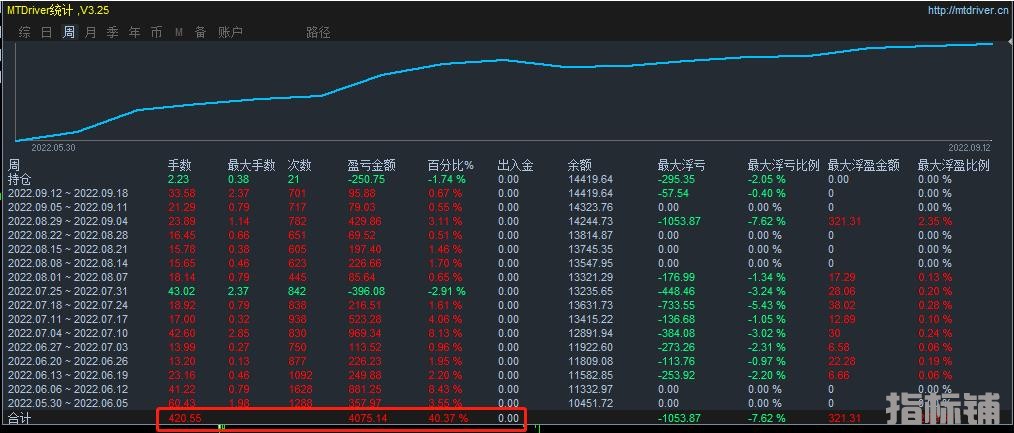The height and width of the screenshot is (433, 1014).
Task: Select the 持仓 row label
Action: pyautogui.click(x=19, y=179)
